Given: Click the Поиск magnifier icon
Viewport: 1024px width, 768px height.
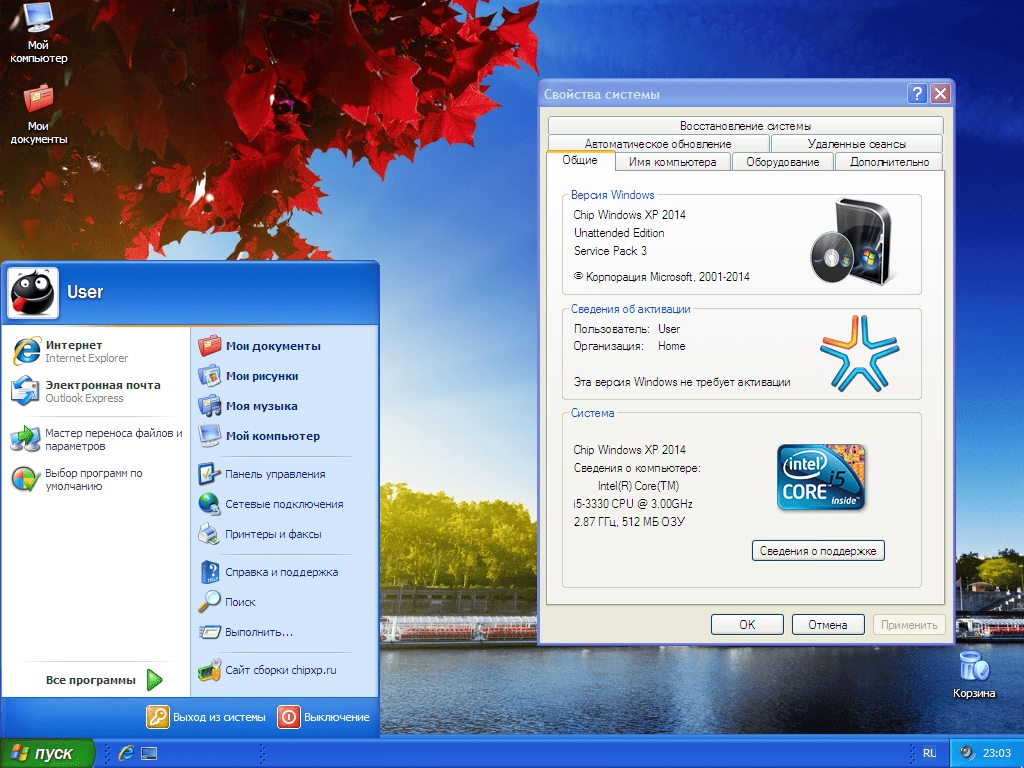Looking at the screenshot, I should (x=210, y=601).
